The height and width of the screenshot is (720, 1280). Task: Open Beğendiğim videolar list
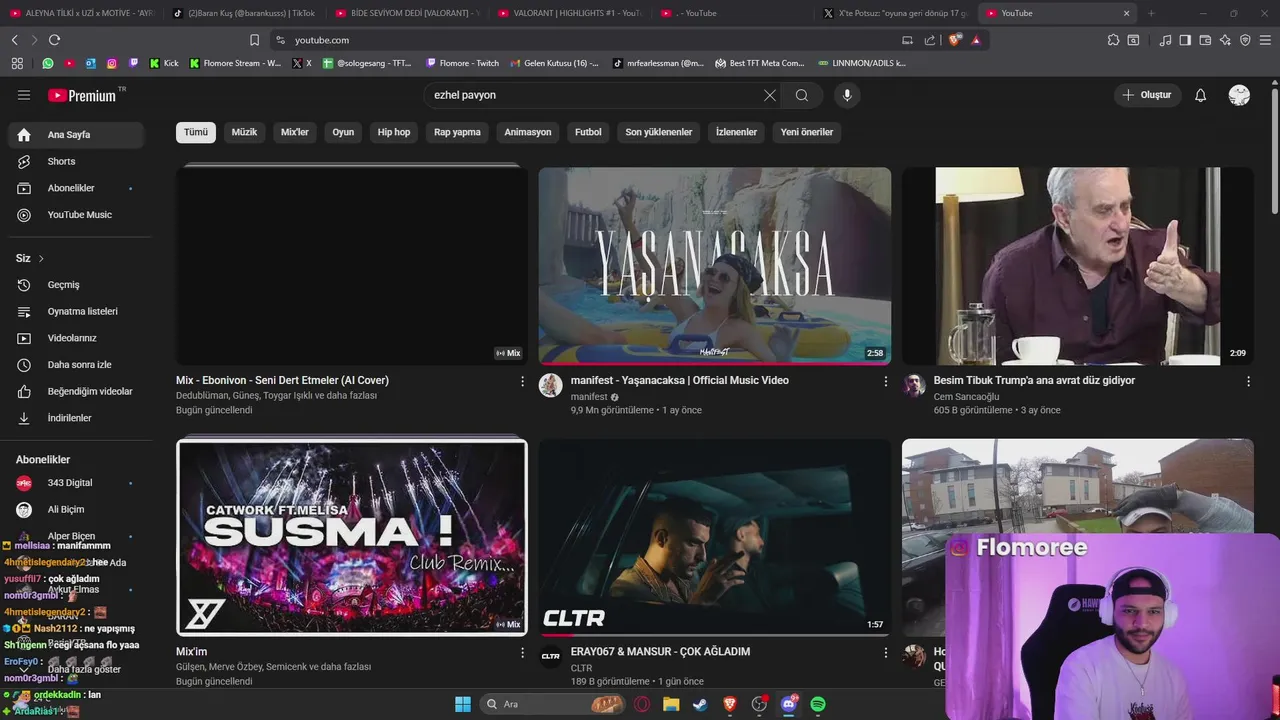tap(76, 391)
